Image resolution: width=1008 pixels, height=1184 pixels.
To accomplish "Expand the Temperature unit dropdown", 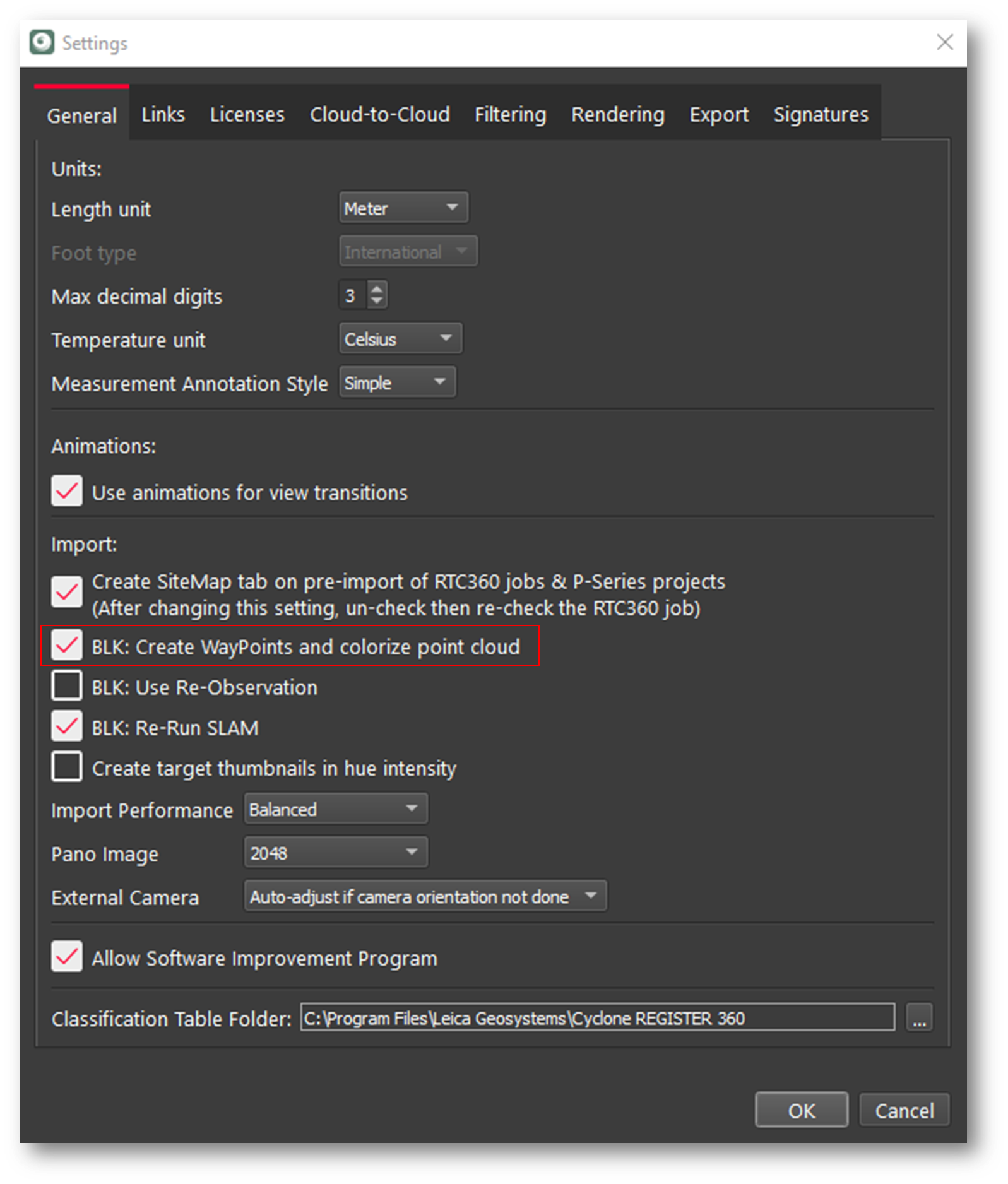I will (x=400, y=339).
